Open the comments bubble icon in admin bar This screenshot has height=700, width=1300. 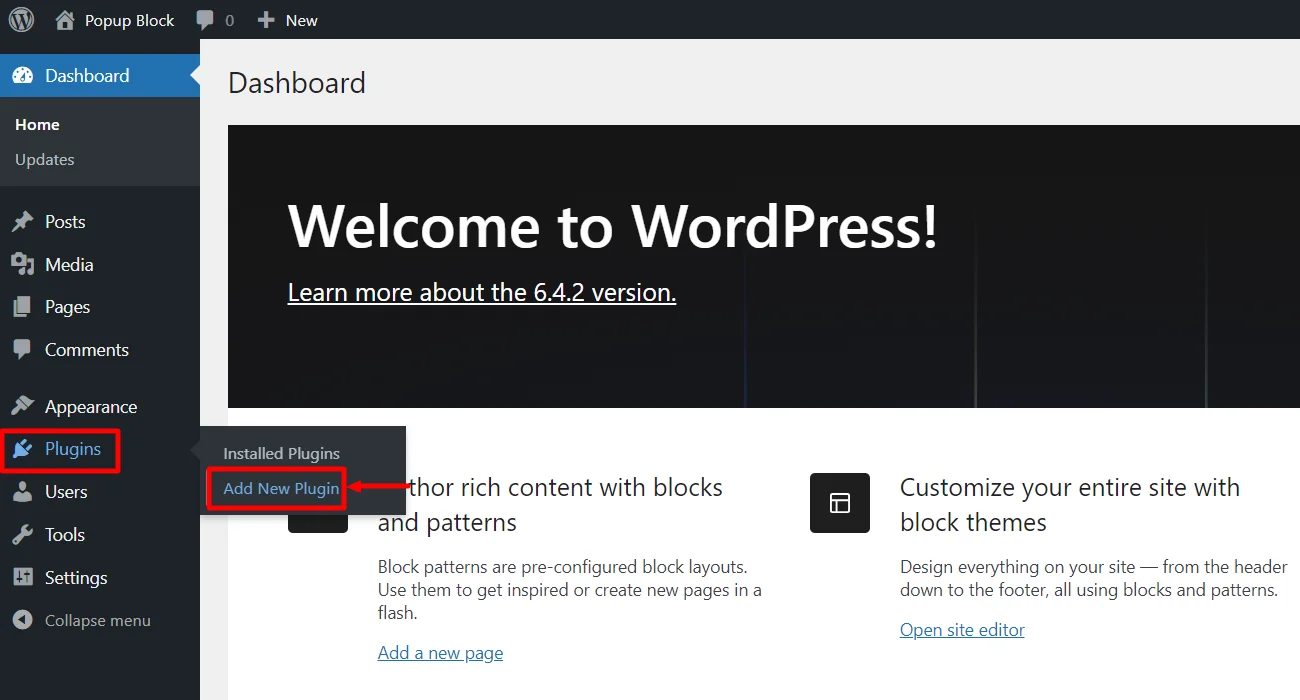point(205,20)
